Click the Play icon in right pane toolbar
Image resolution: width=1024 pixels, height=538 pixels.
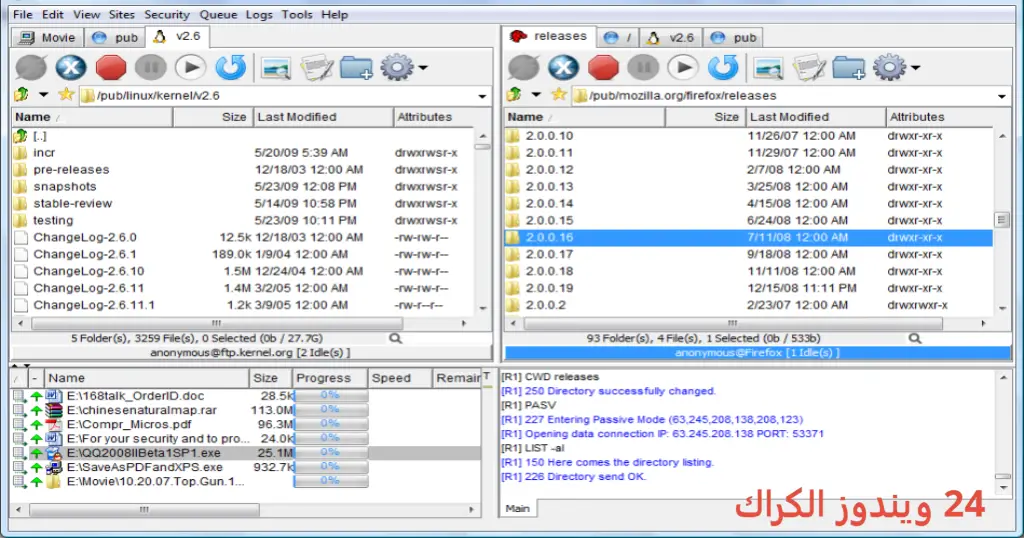[x=683, y=67]
